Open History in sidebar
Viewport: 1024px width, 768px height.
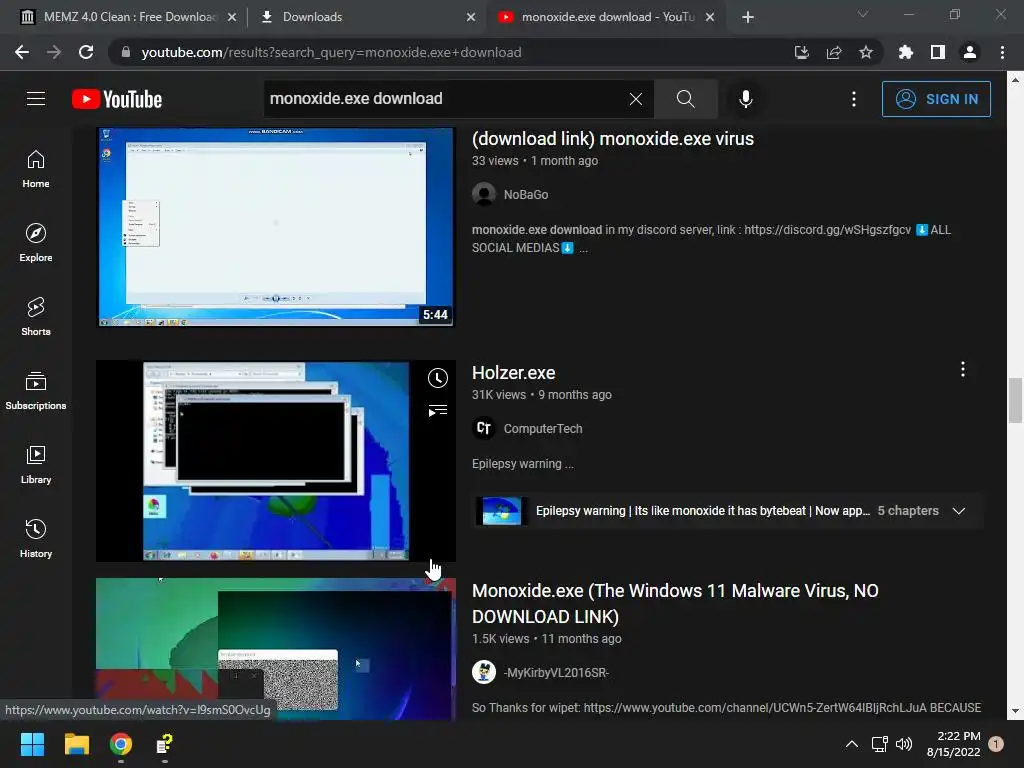click(x=36, y=539)
